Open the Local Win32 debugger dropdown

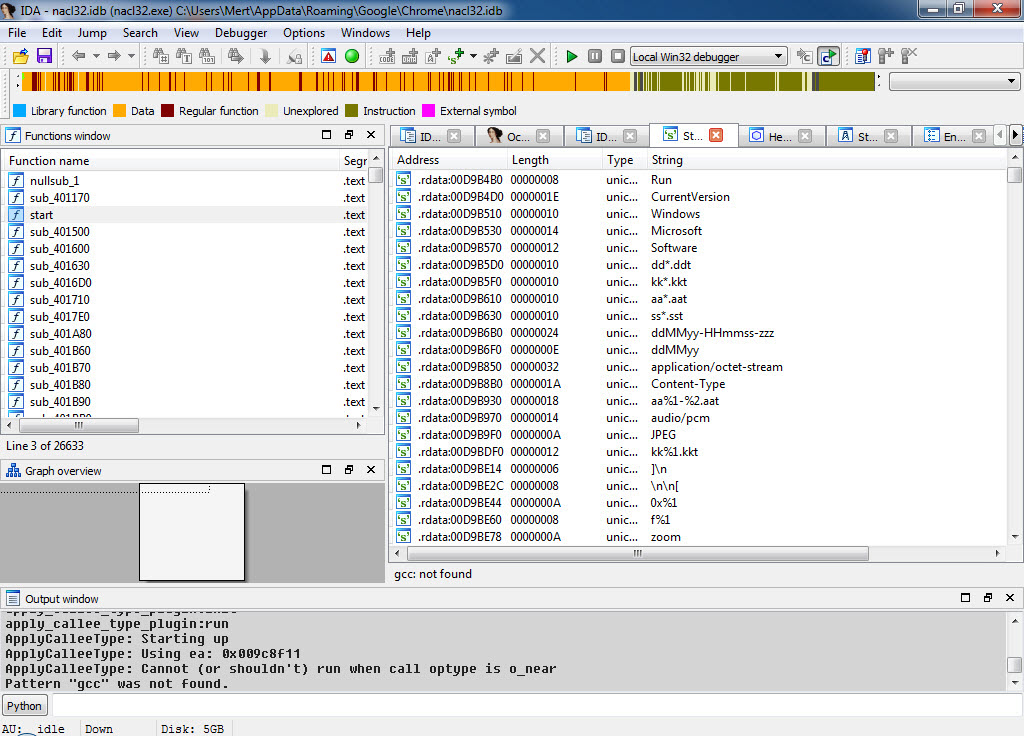778,57
